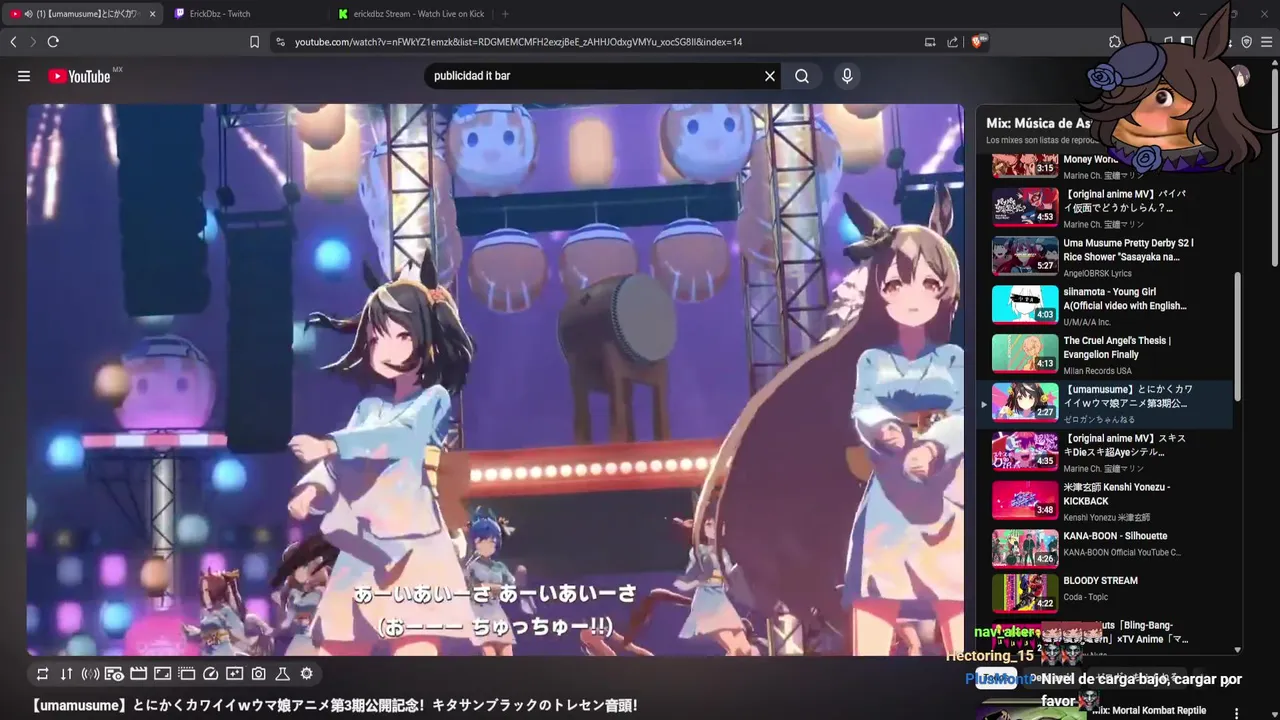
Task: Open the Brave VPN shield icon
Action: point(1246,42)
